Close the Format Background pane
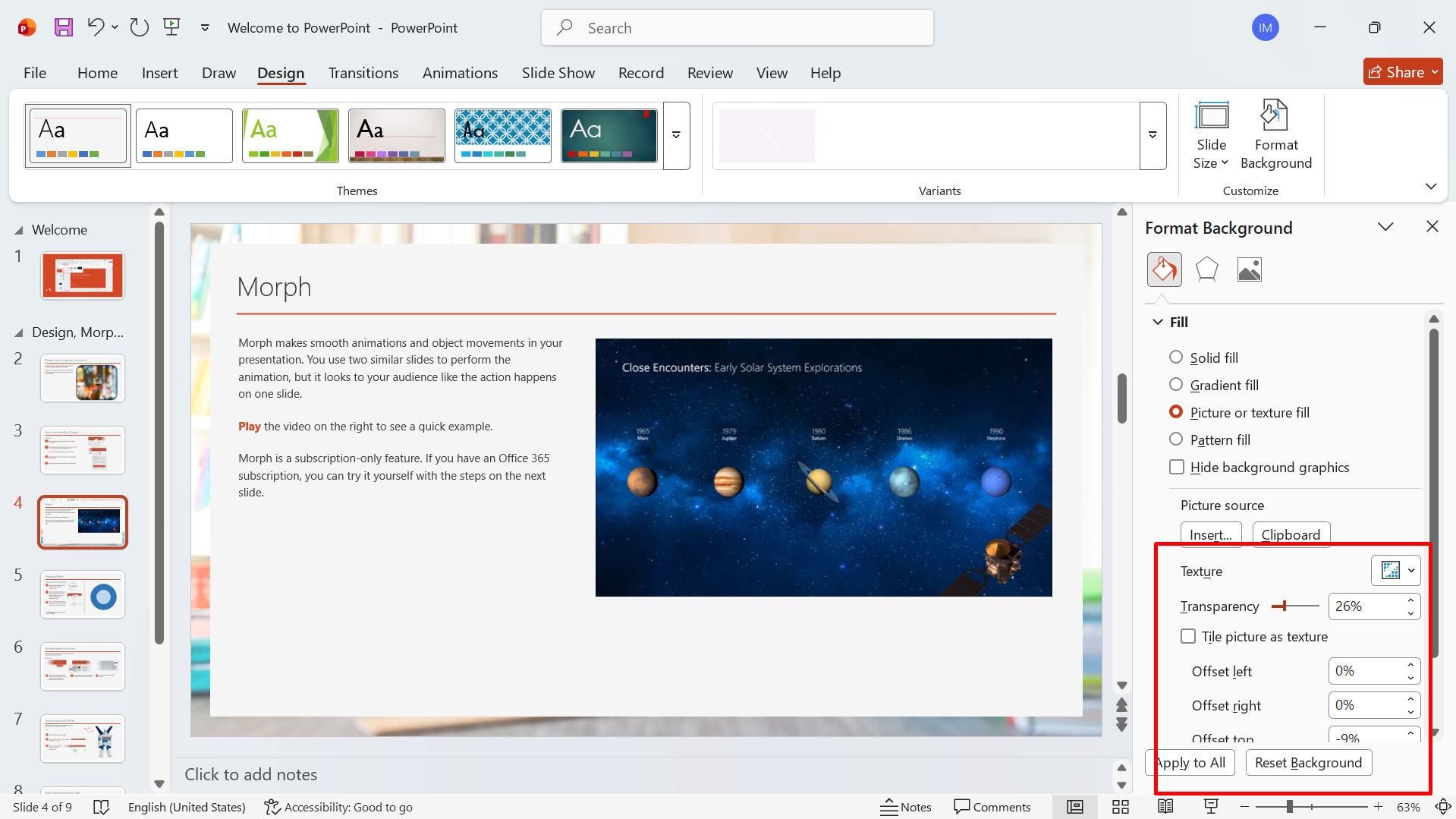Viewport: 1456px width, 819px height. pyautogui.click(x=1432, y=227)
